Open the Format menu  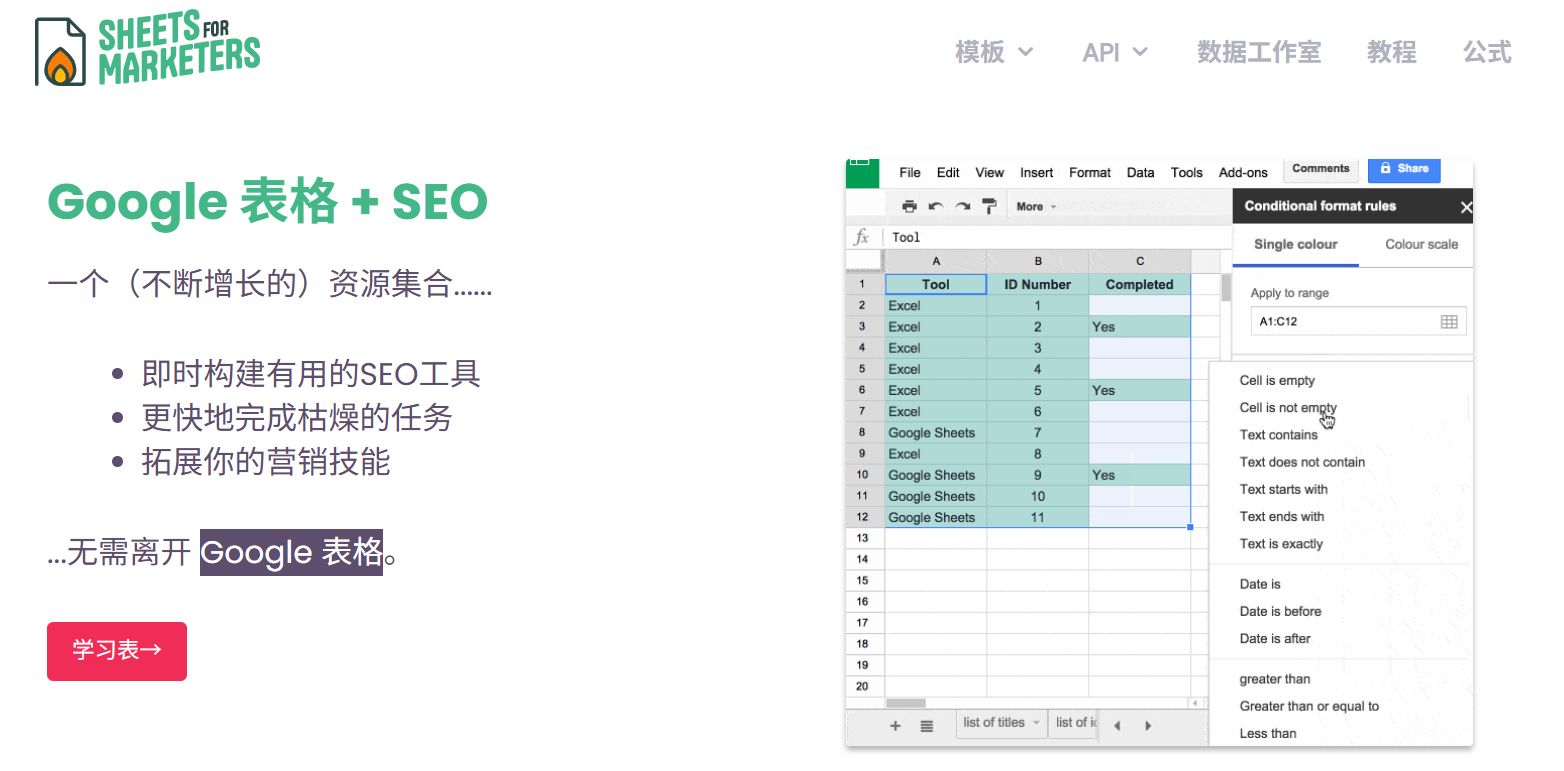tap(1089, 172)
